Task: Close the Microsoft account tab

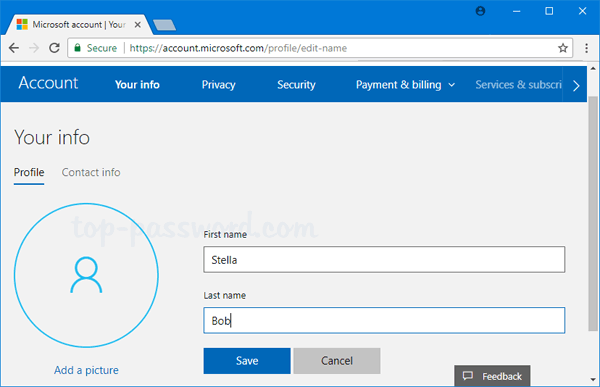Action: click(138, 24)
